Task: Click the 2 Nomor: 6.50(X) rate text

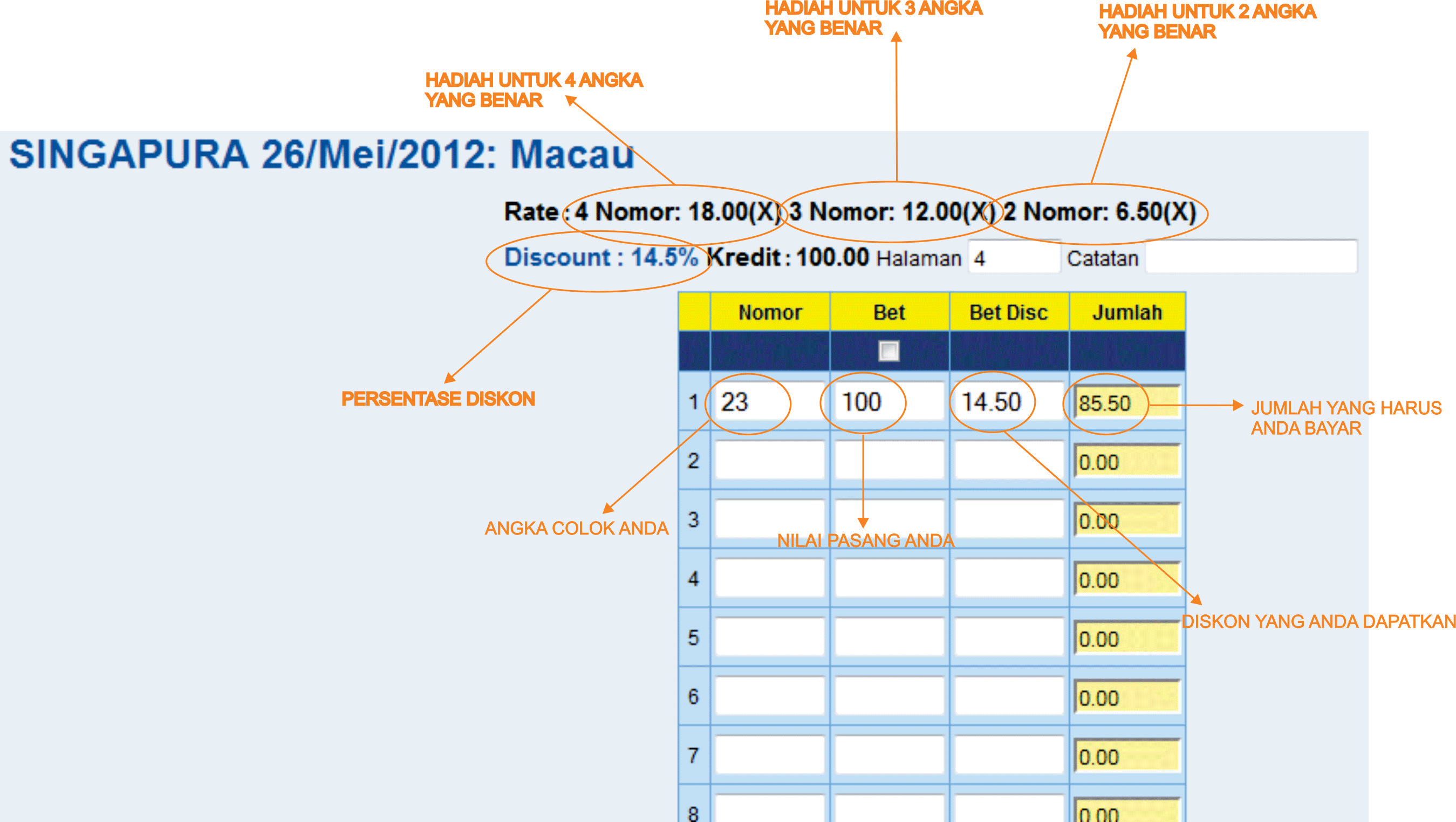Action: coord(1100,213)
